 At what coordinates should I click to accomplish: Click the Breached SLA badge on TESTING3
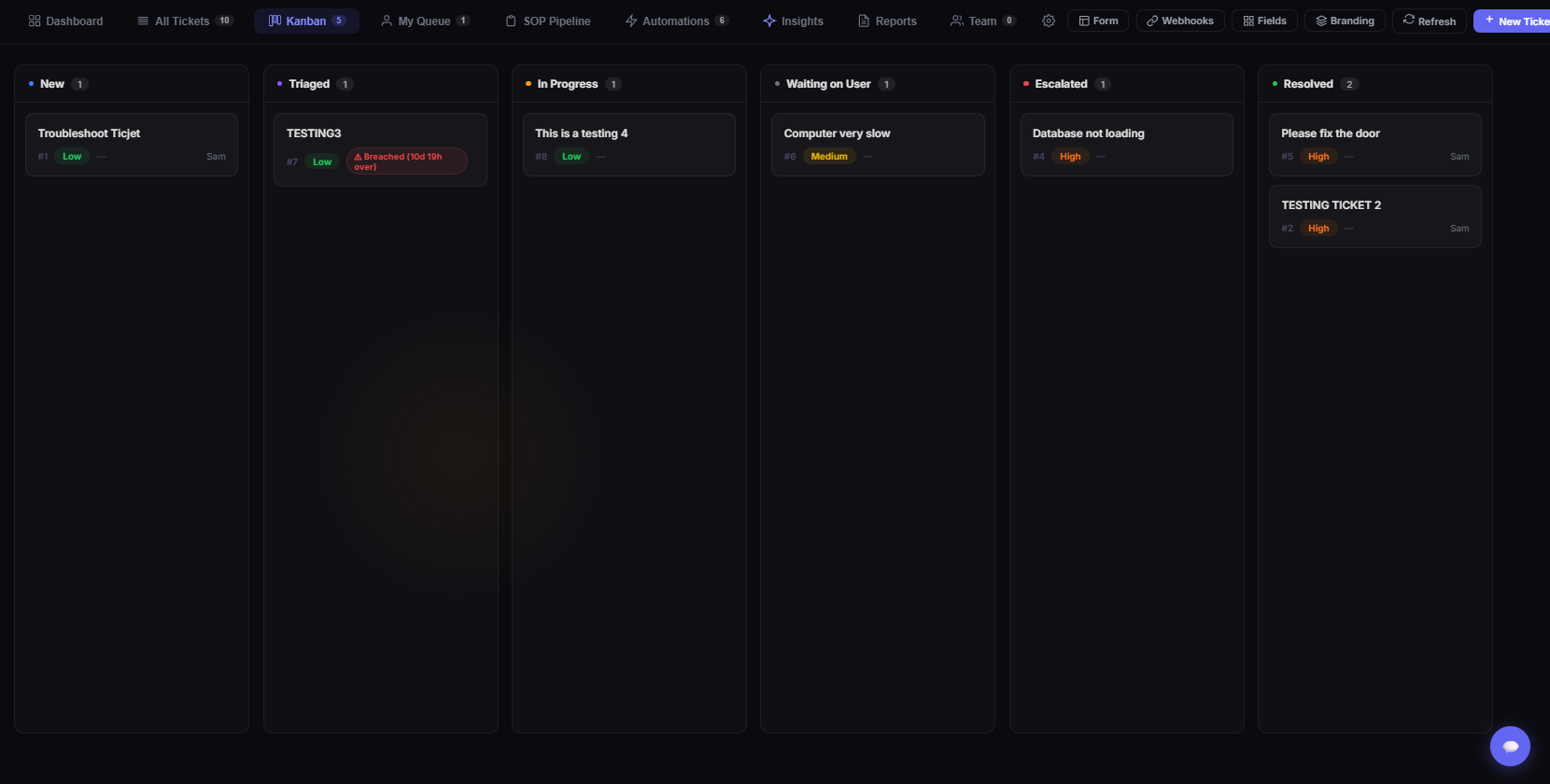pyautogui.click(x=406, y=161)
